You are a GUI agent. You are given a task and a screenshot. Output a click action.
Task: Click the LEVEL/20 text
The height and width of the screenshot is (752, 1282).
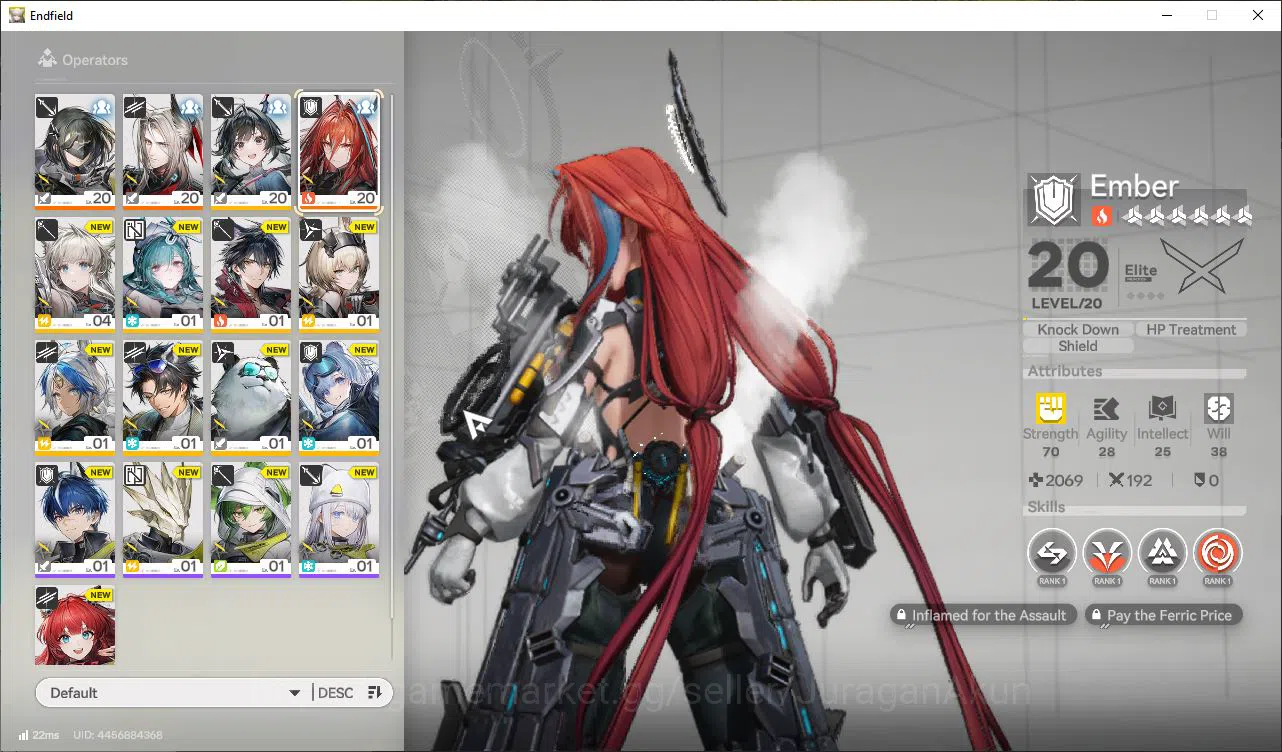click(1068, 303)
